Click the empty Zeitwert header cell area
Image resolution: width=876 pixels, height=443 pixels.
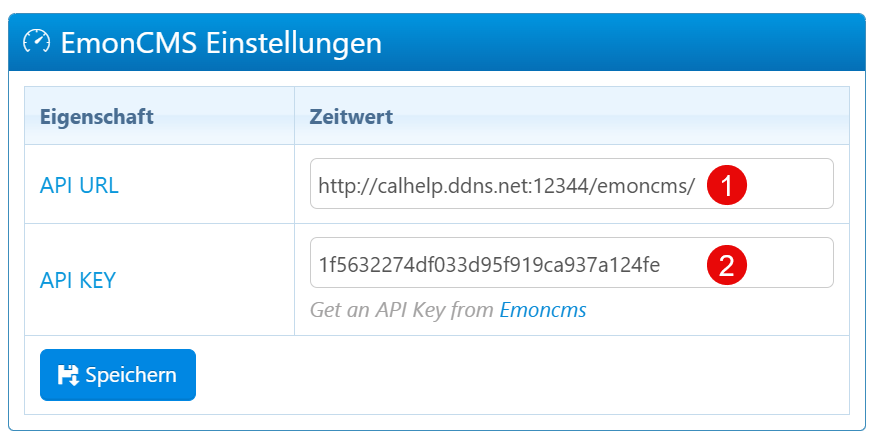(620, 117)
